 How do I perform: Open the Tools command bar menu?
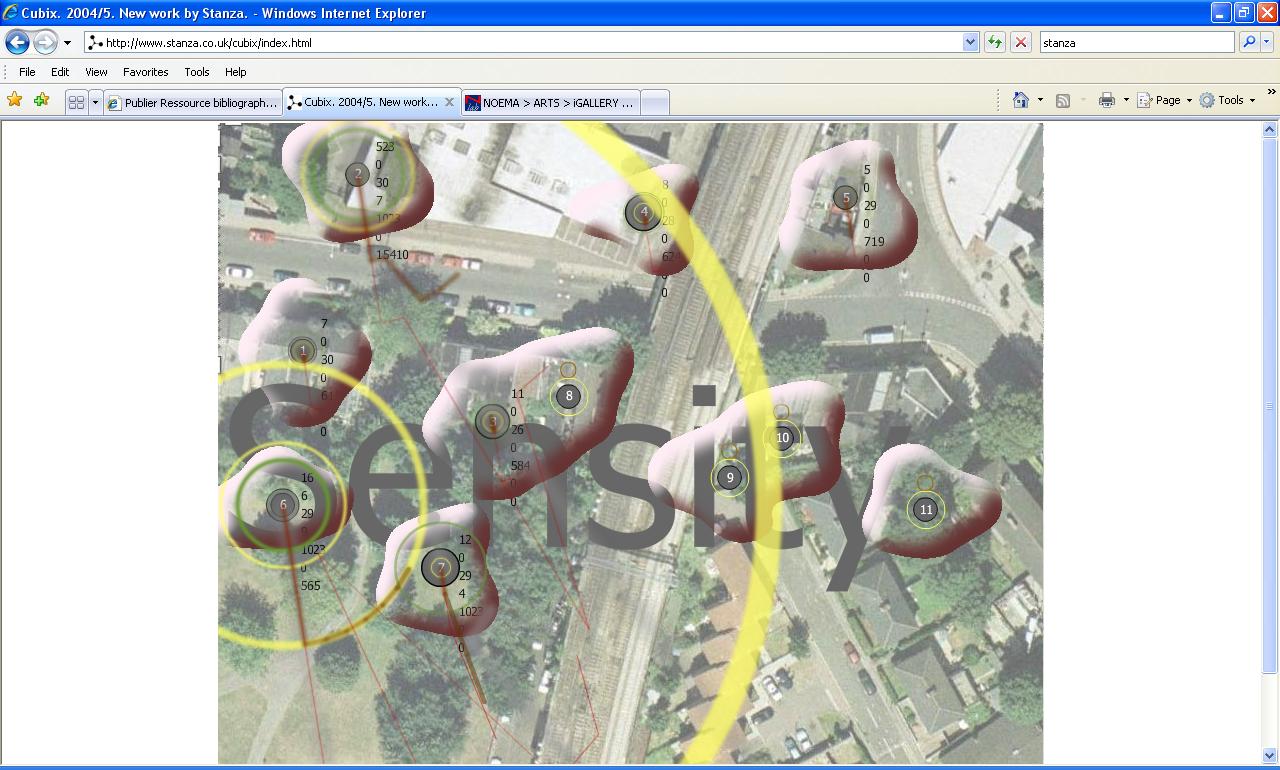[x=1227, y=100]
